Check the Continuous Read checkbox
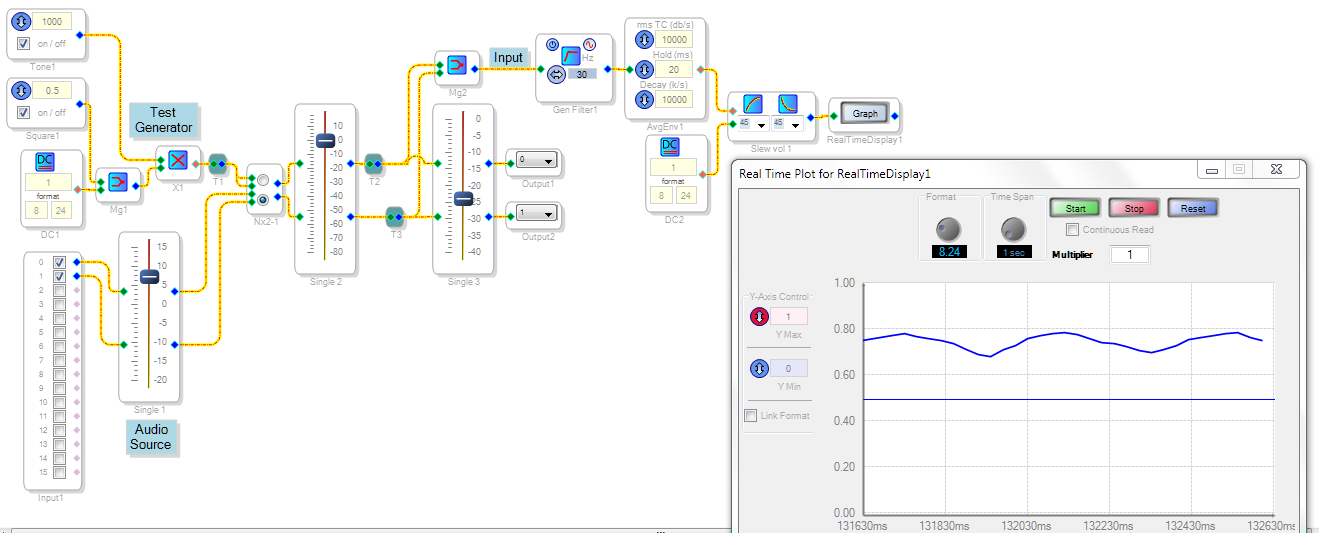Screen dimensions: 1319x533 pyautogui.click(x=1073, y=230)
